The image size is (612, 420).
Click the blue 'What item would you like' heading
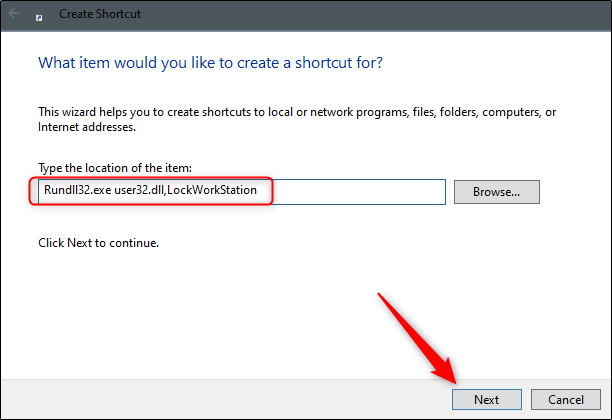click(210, 63)
